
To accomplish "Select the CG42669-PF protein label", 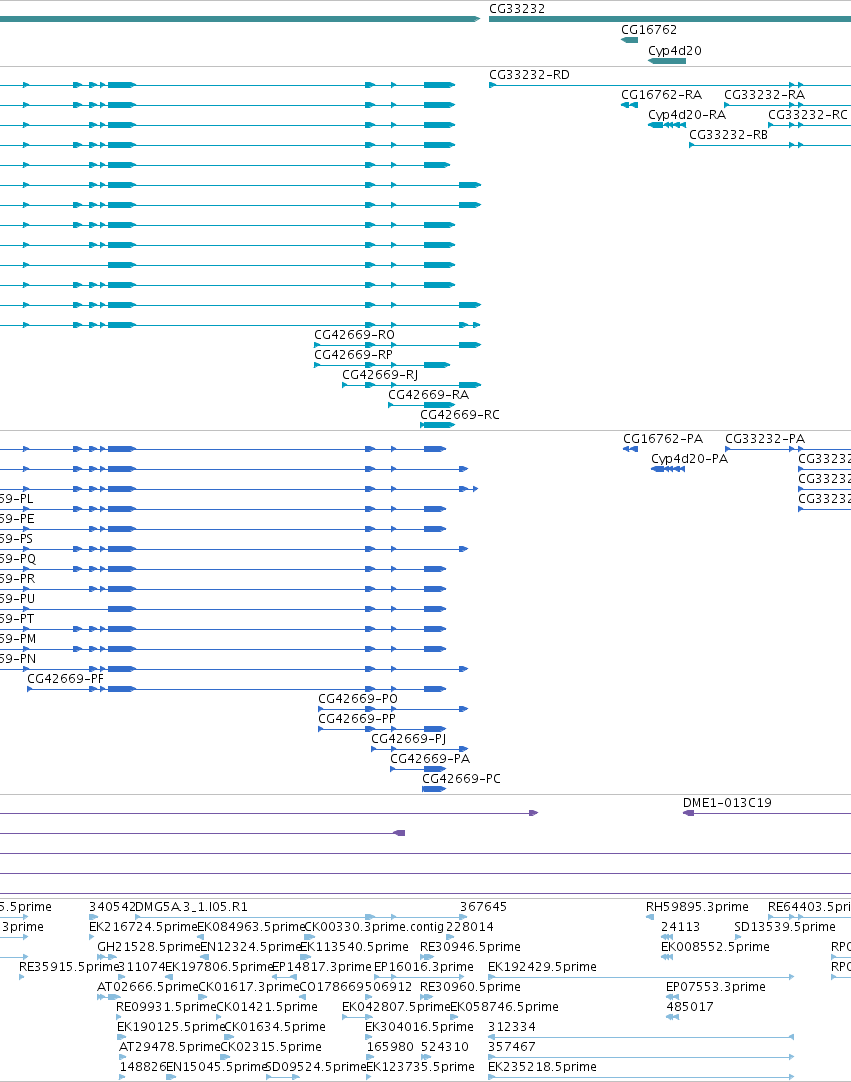I will click(x=66, y=679).
